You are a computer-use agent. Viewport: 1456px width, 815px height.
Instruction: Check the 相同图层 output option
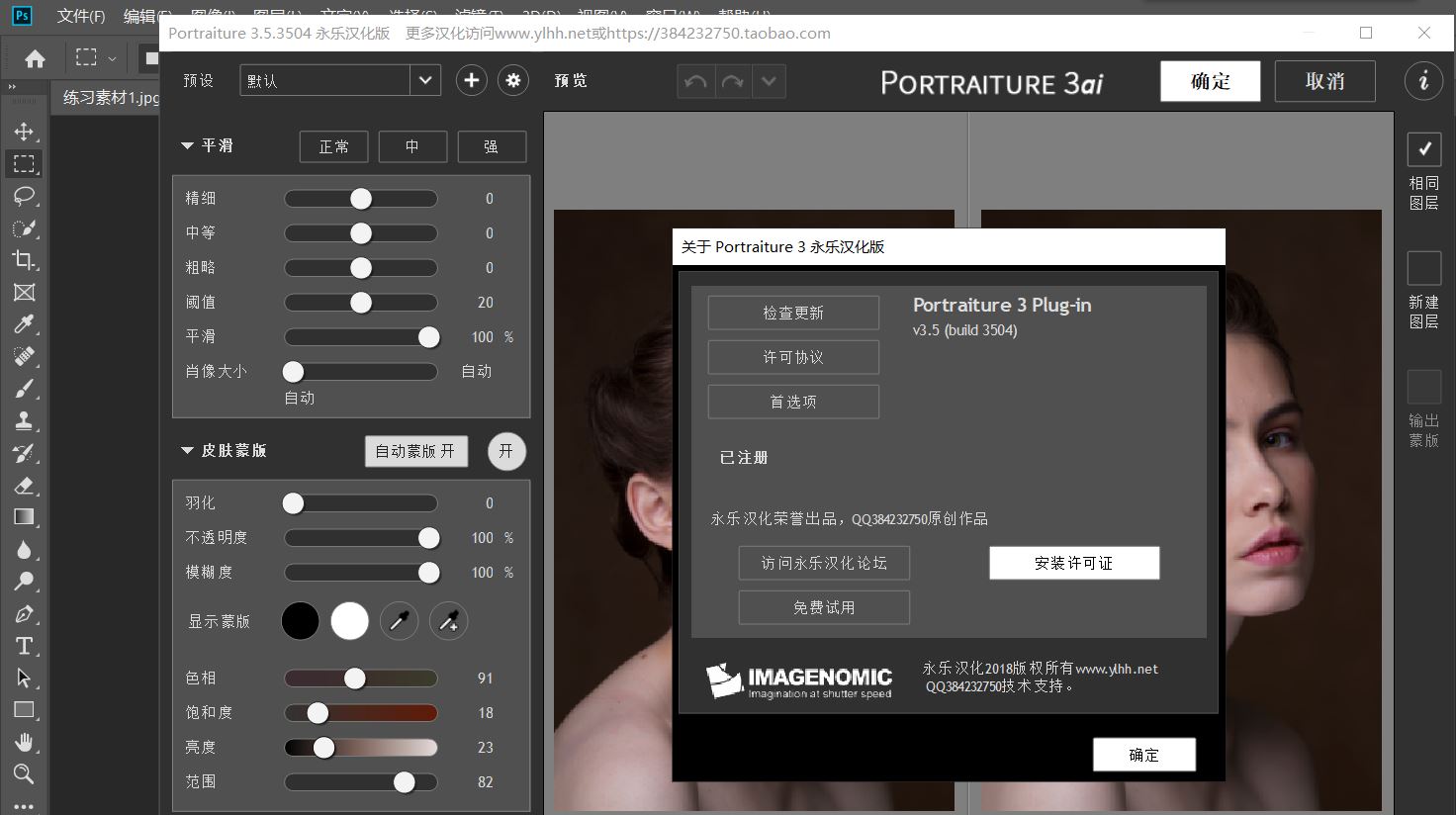coord(1424,149)
